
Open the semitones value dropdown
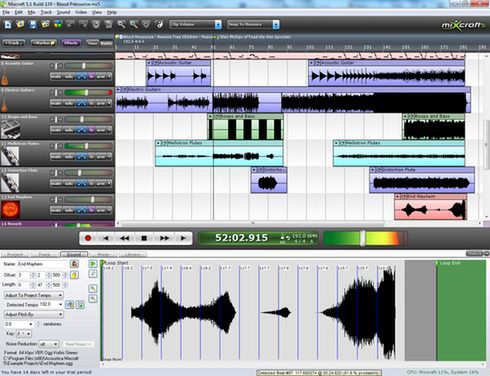pyautogui.click(x=31, y=324)
